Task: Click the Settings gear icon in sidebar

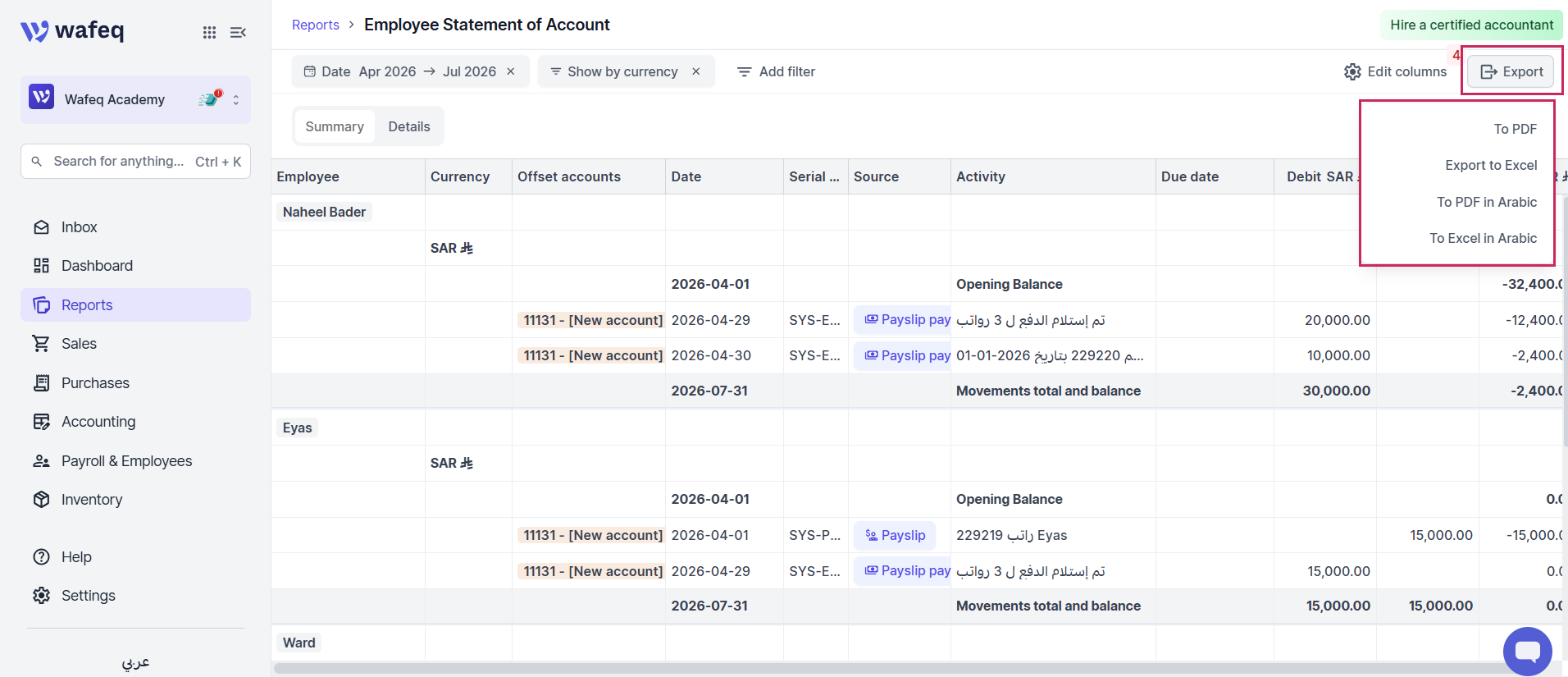Action: (x=42, y=596)
